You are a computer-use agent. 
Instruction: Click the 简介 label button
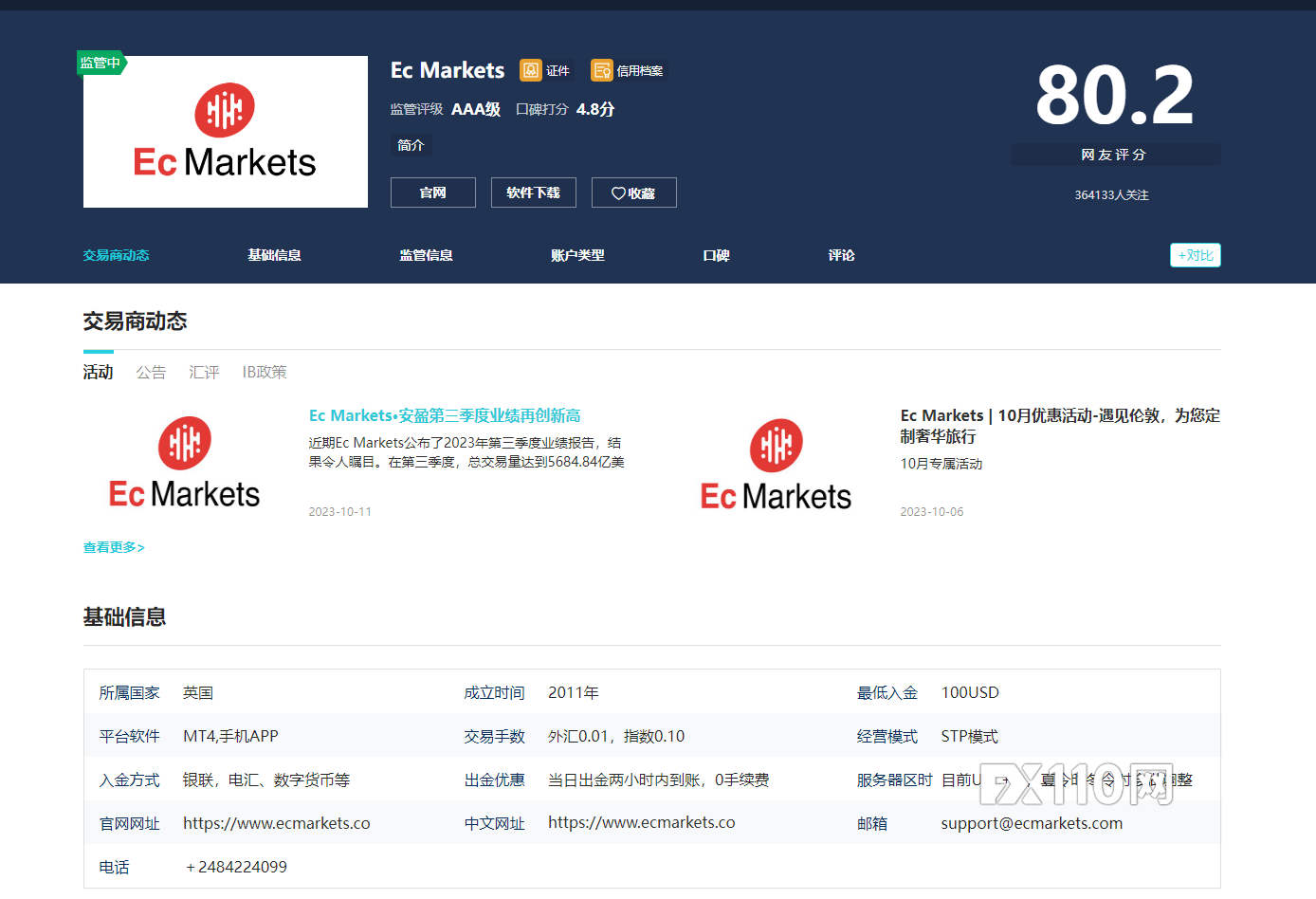click(x=411, y=145)
